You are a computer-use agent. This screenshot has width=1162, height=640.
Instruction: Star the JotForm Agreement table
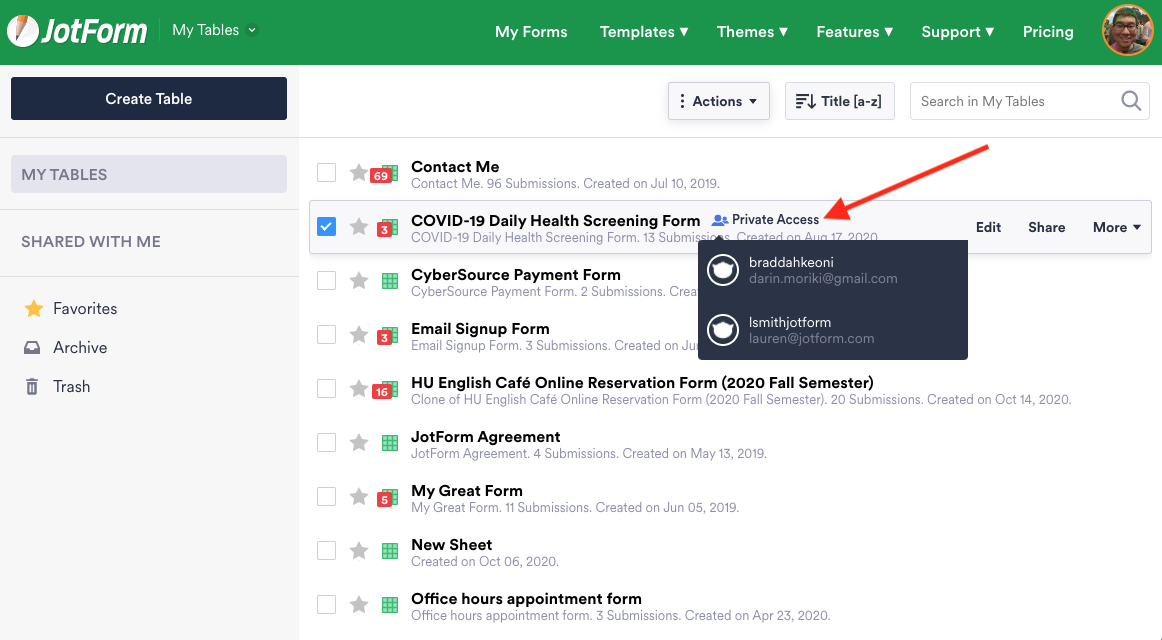(359, 443)
